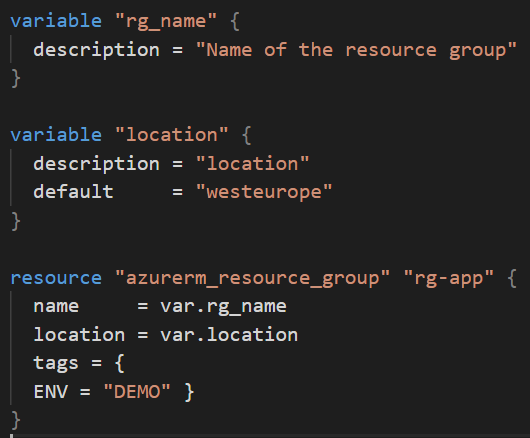Click the resource keyword

click(x=56, y=278)
